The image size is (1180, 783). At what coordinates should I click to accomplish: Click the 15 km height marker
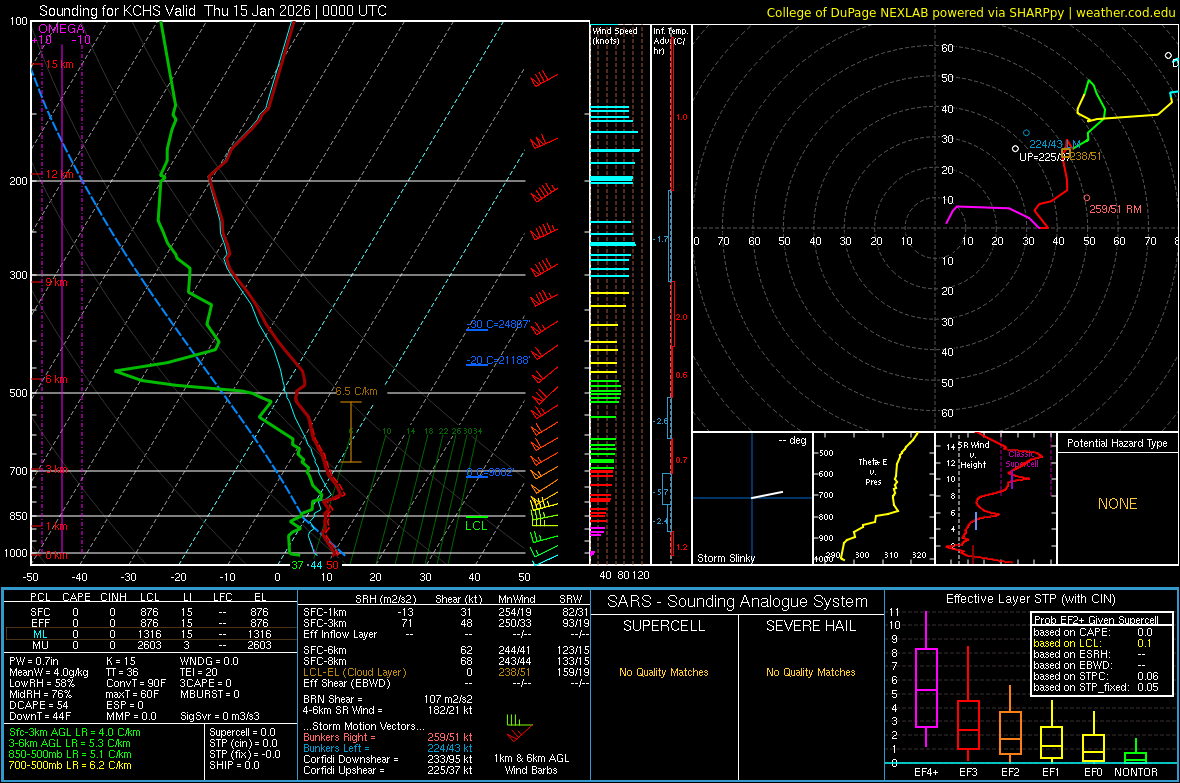(x=59, y=64)
